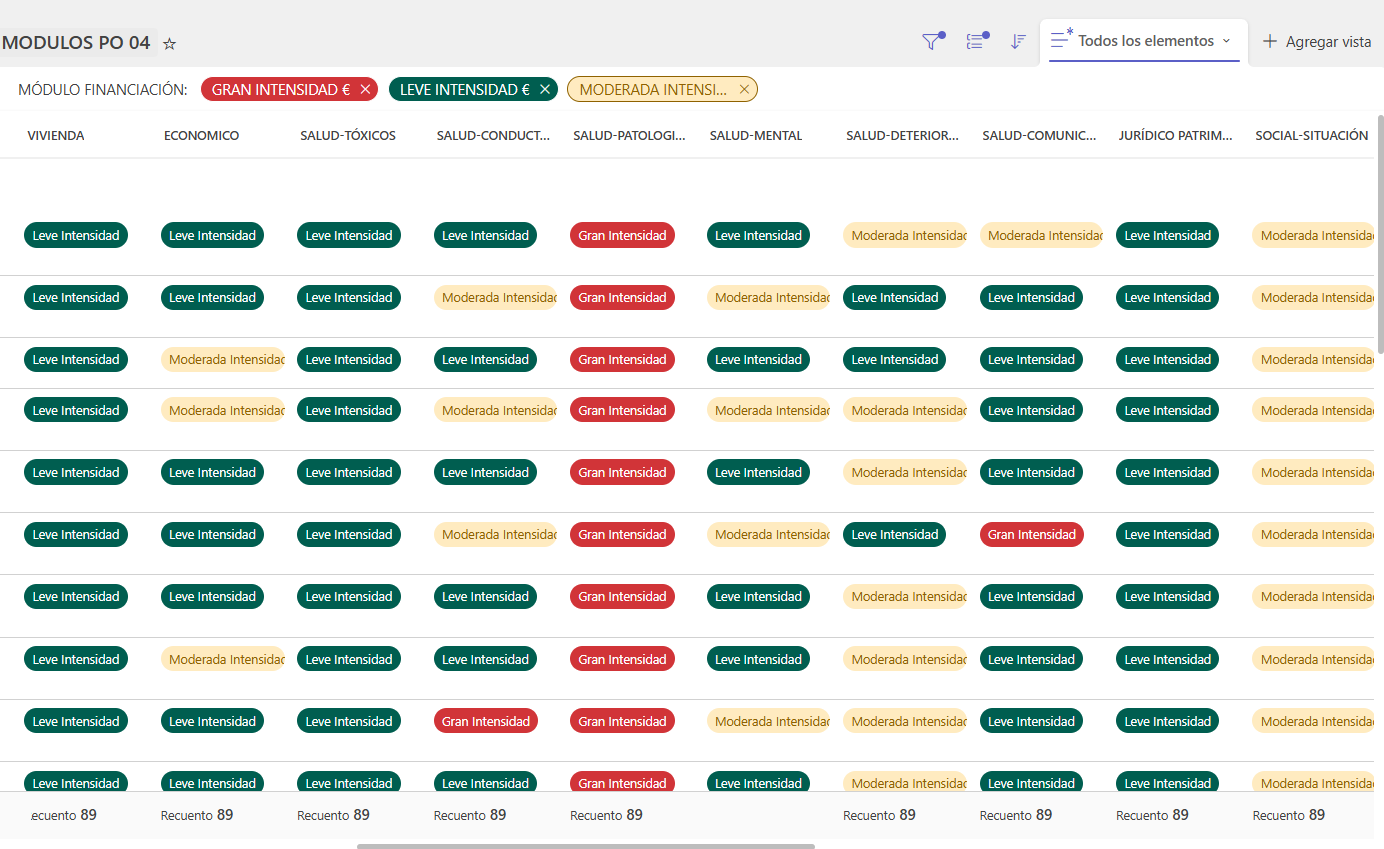Click Gran Intensidad tag in SALUD-CONDUCT... column
This screenshot has width=1384, height=849.
(485, 722)
